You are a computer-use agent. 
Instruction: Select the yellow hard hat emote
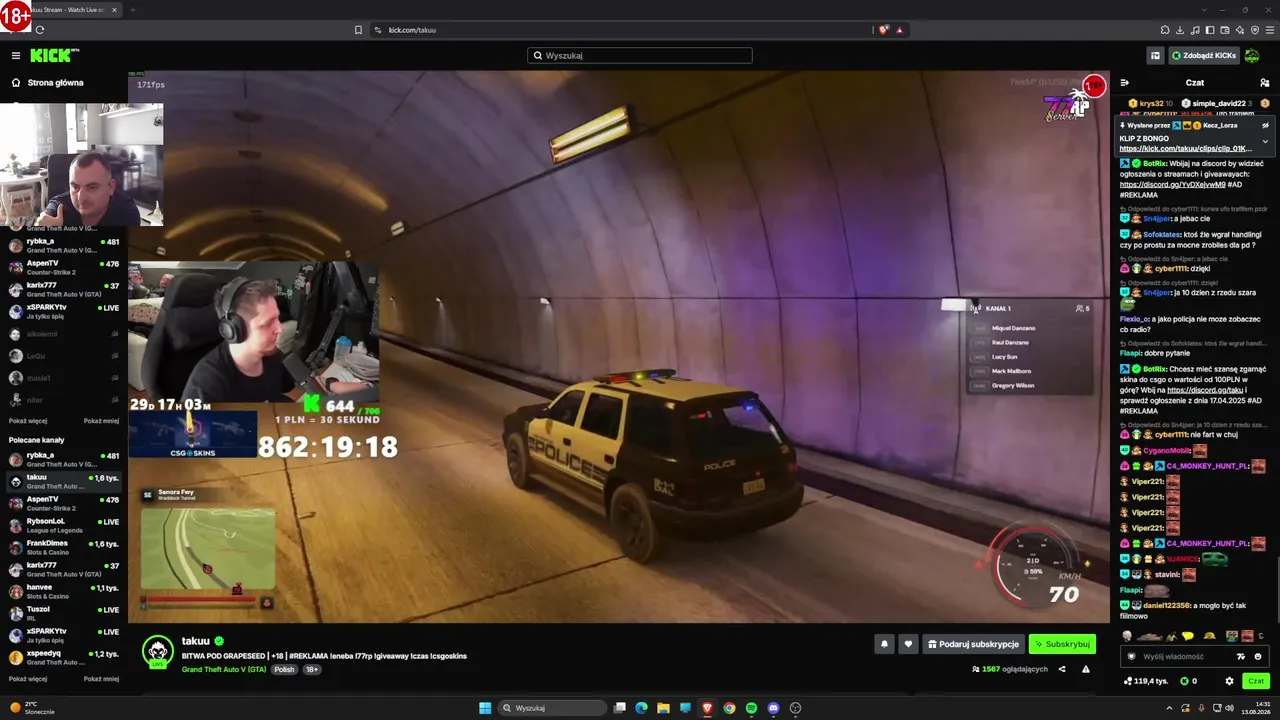pyautogui.click(x=1209, y=636)
